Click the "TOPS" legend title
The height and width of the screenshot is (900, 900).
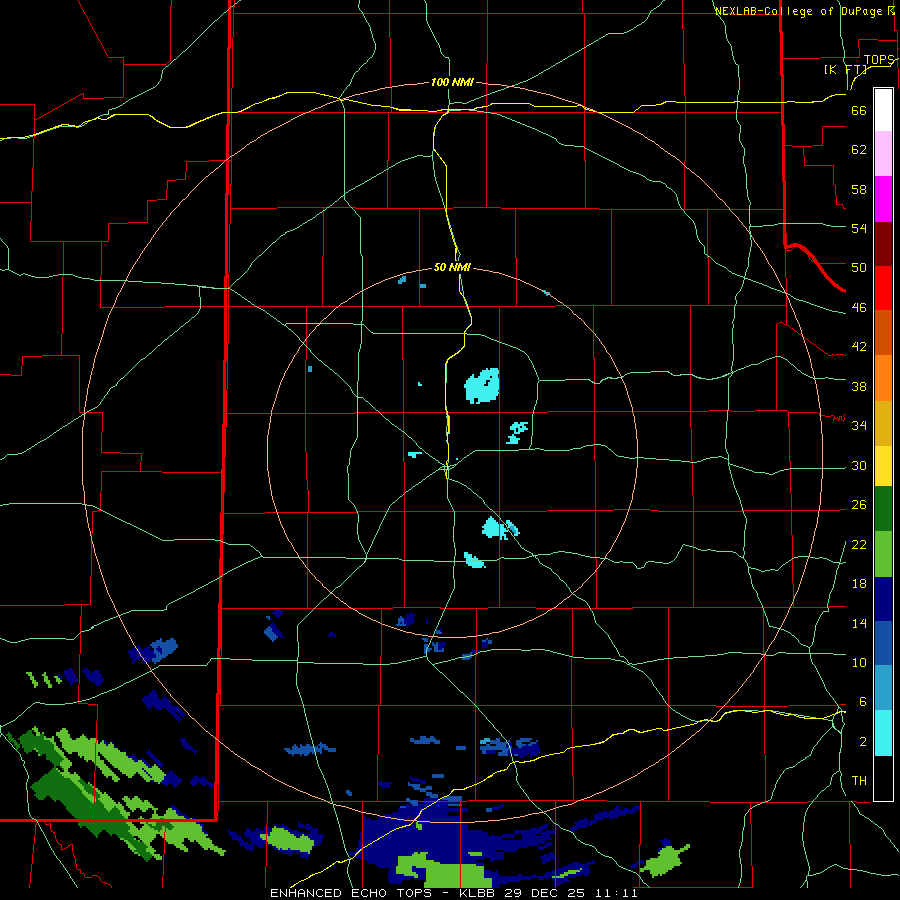879,60
